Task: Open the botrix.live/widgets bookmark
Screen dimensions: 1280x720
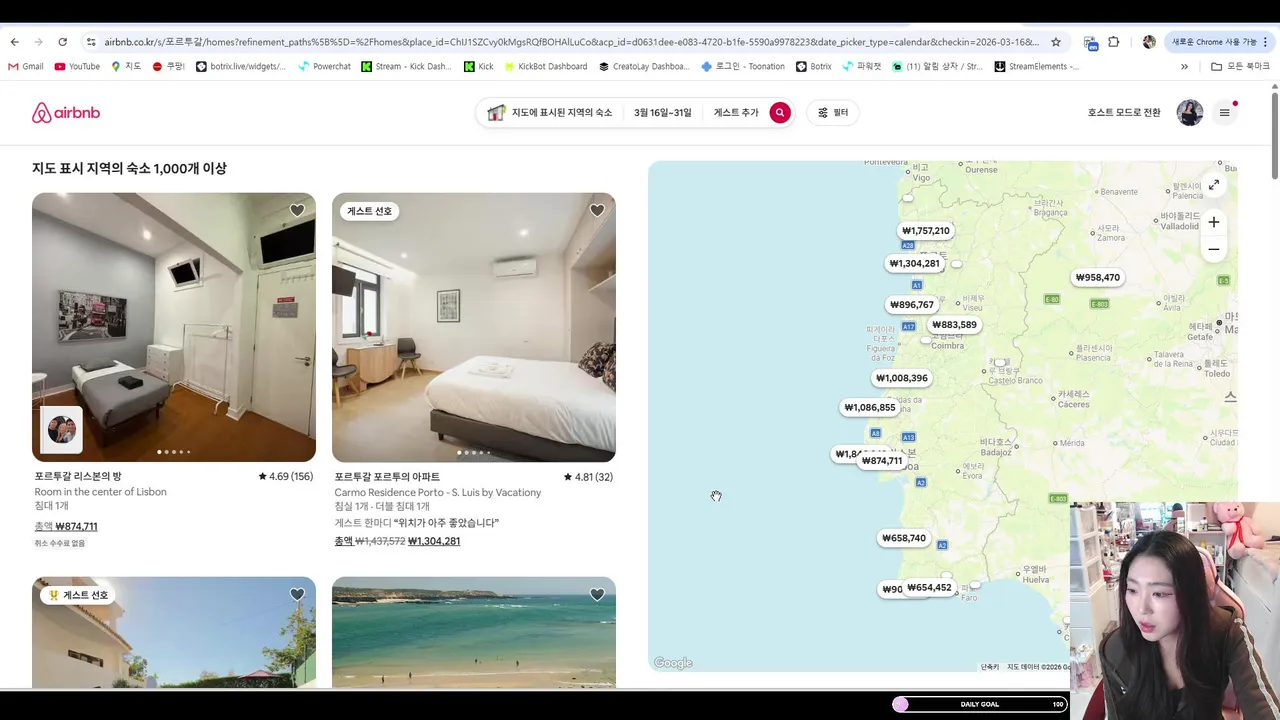Action: coord(241,67)
